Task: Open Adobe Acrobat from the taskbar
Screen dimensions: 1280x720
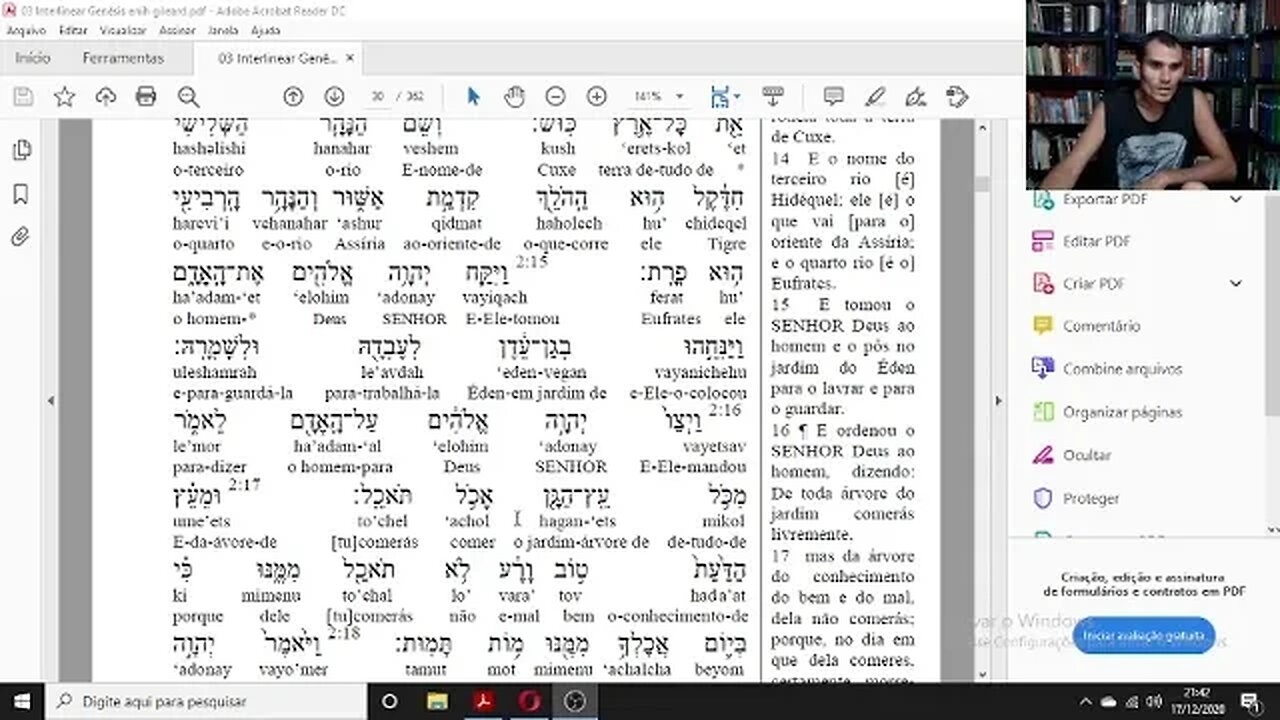Action: [483, 700]
